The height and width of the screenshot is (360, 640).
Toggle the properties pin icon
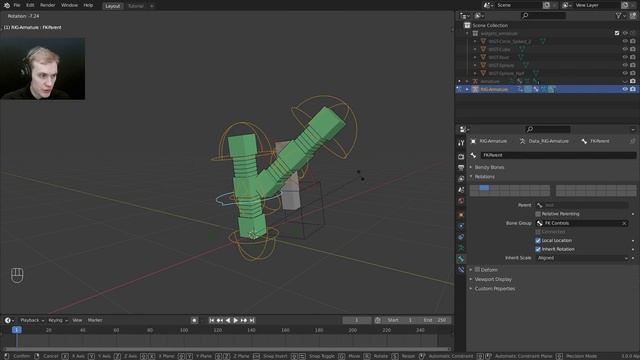click(x=632, y=141)
